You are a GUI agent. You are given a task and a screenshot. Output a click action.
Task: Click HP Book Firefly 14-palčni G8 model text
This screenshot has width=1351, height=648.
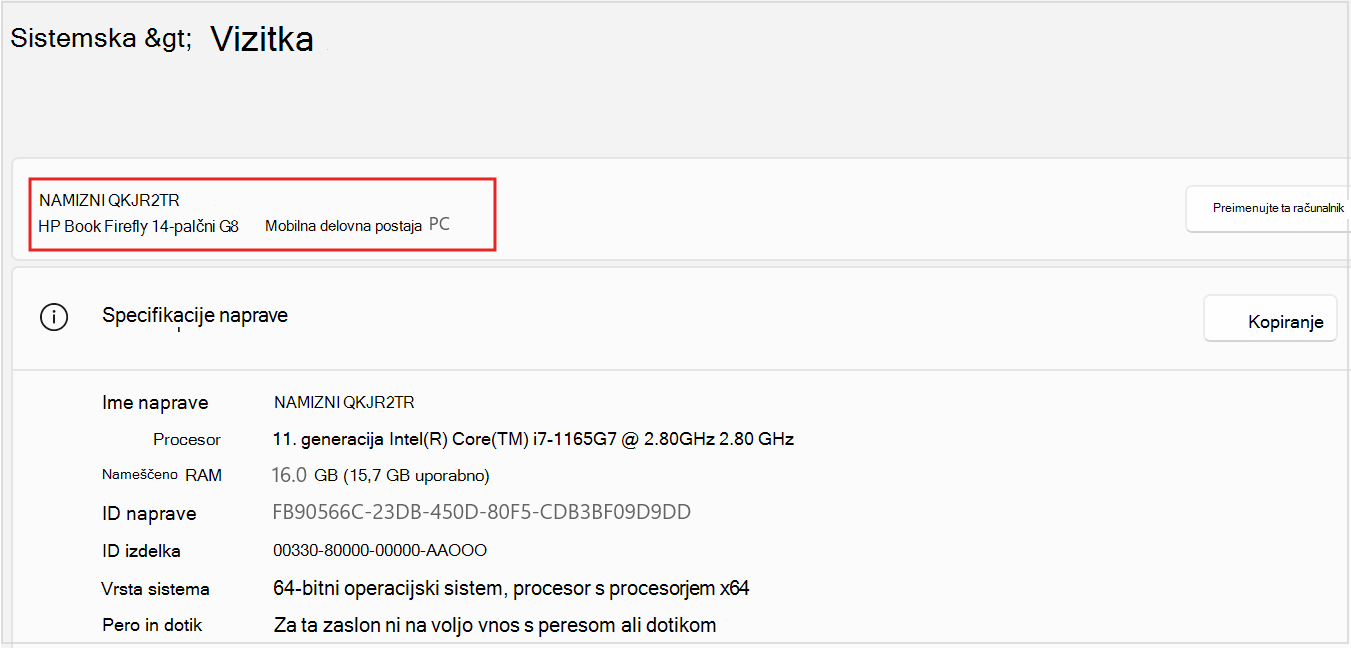pos(138,227)
